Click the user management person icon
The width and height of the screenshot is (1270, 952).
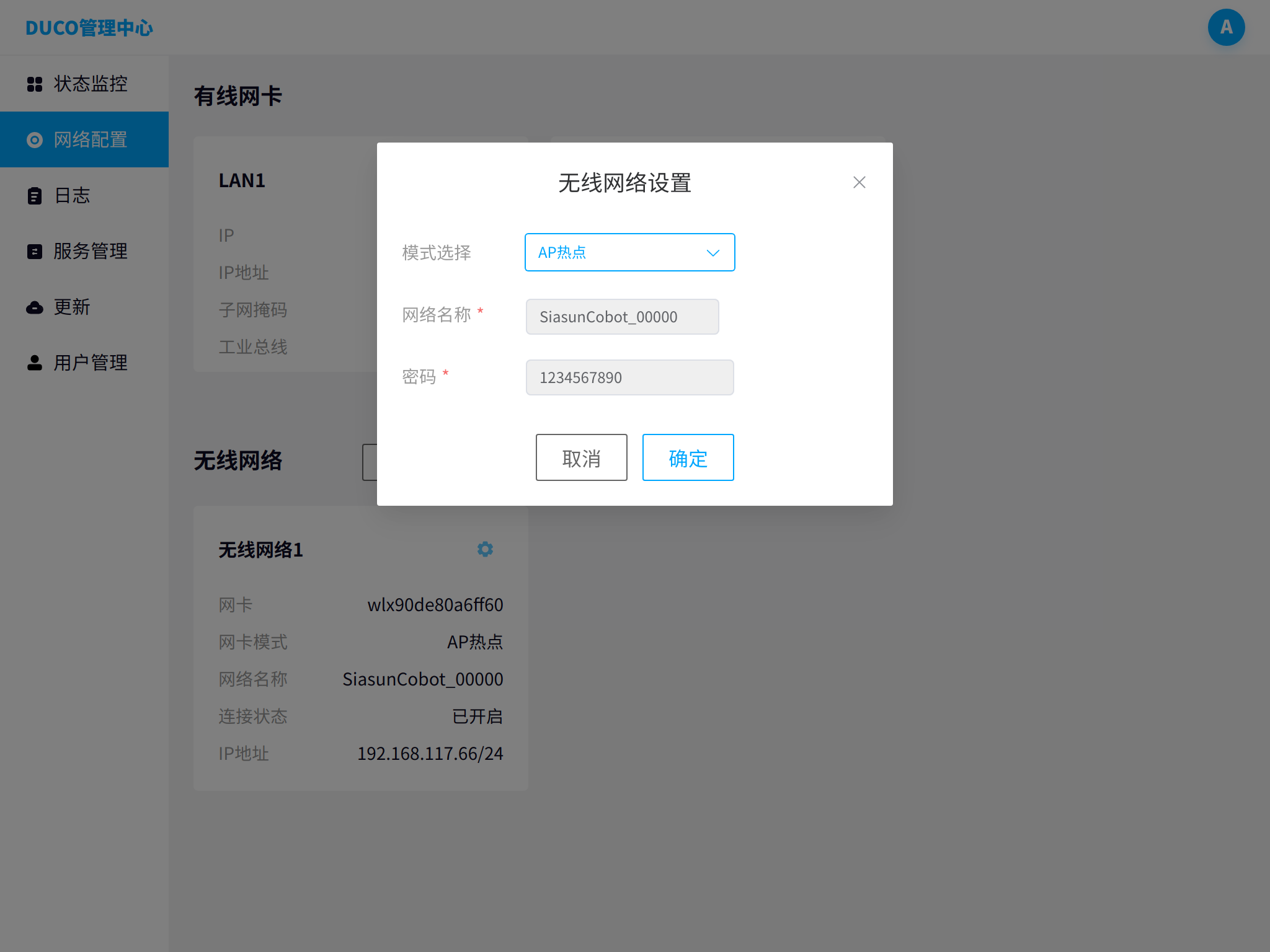pyautogui.click(x=35, y=363)
